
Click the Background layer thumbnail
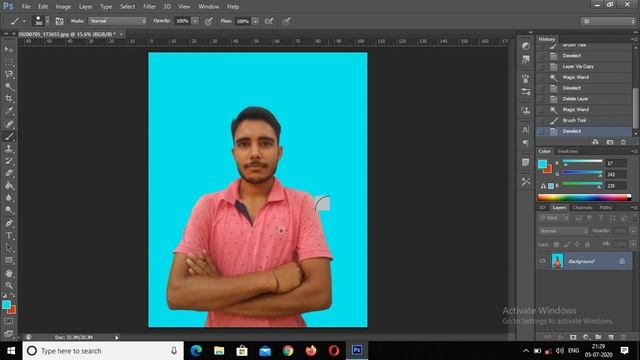[557, 261]
